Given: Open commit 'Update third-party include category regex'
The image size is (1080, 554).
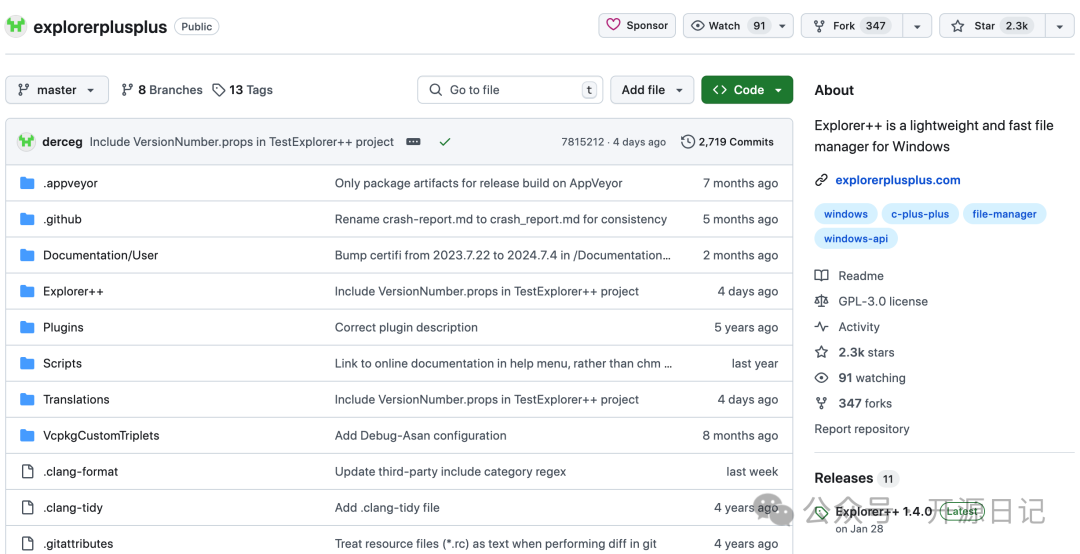Looking at the screenshot, I should click(450, 471).
